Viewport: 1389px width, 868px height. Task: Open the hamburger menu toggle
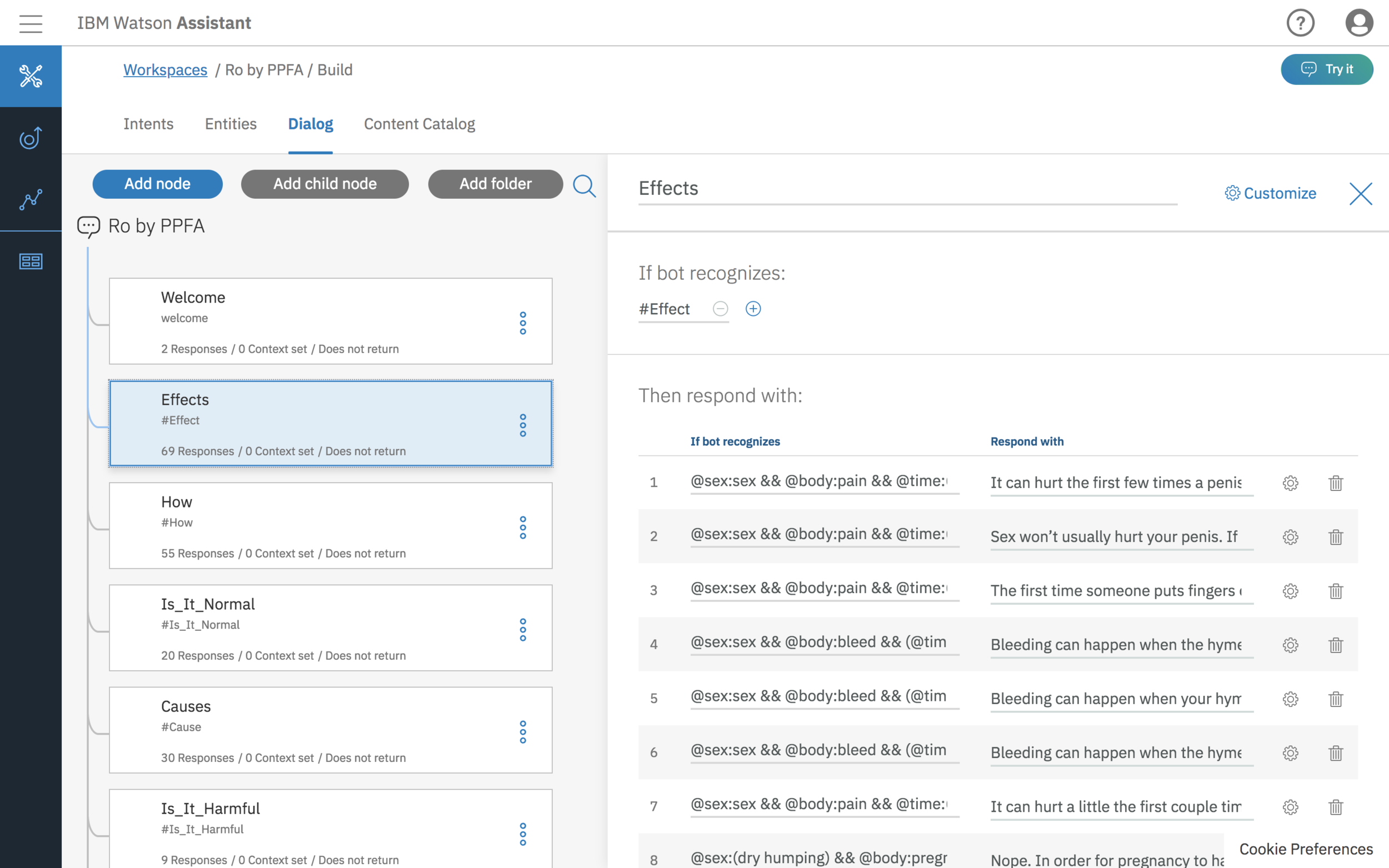pos(31,23)
